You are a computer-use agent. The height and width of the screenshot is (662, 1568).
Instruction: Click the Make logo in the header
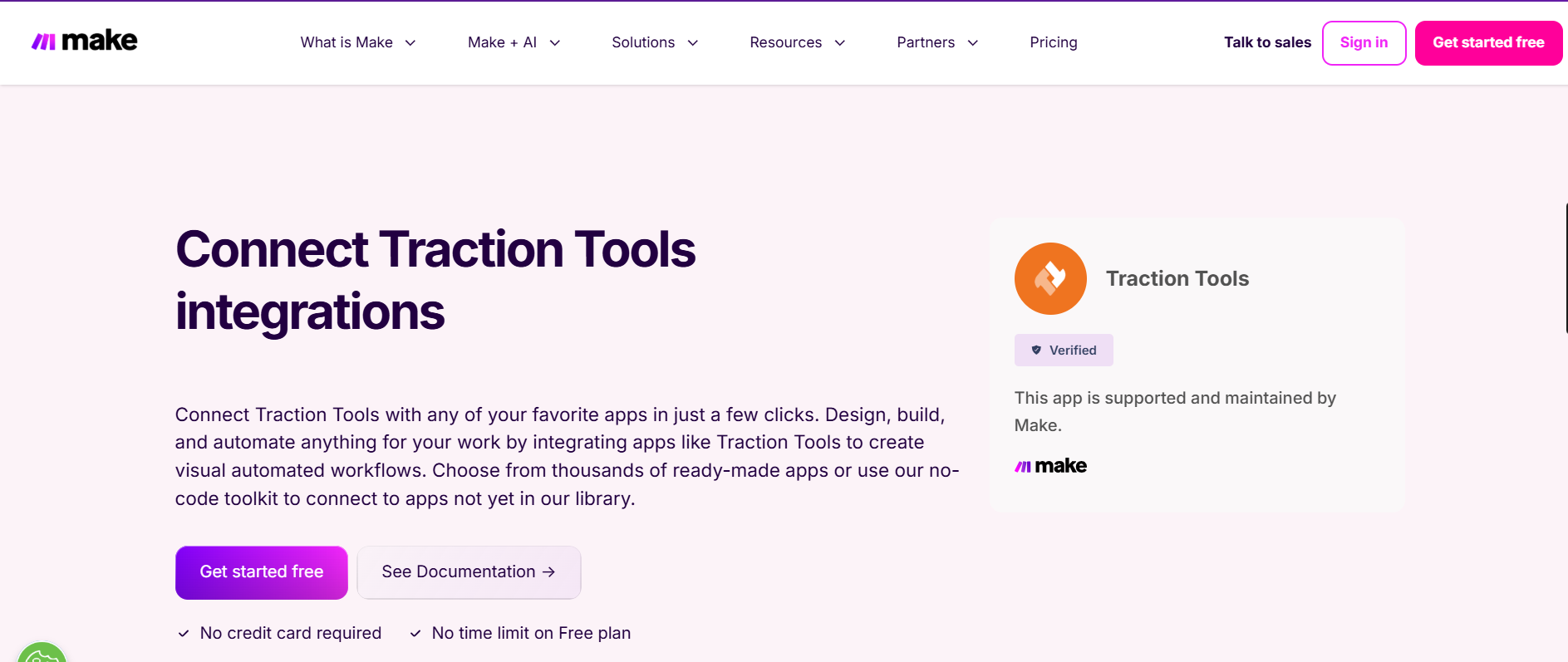[84, 41]
